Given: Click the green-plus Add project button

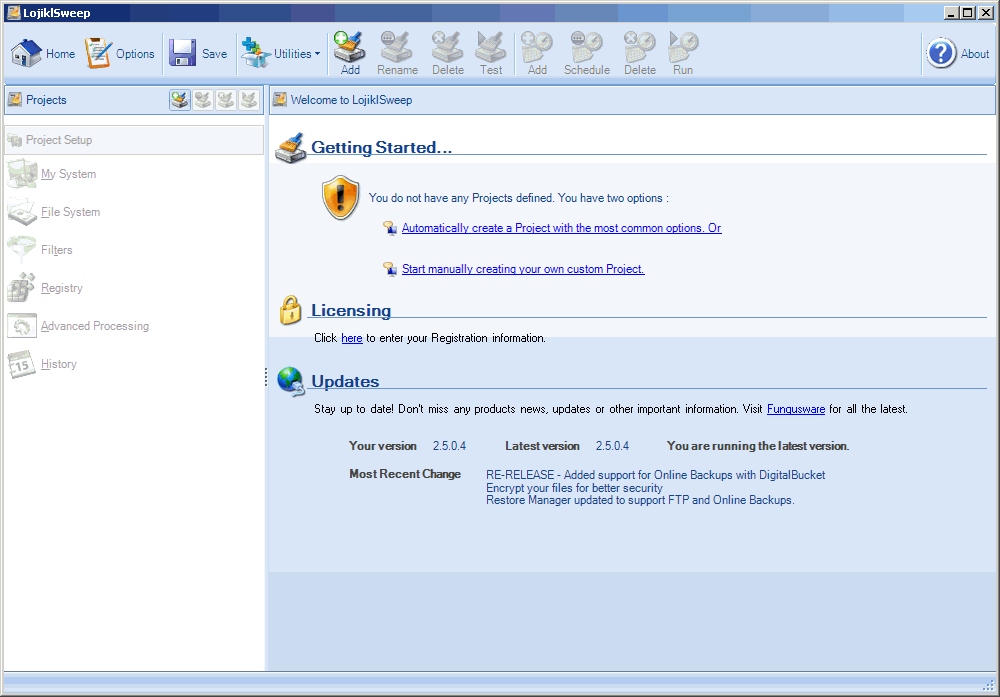Looking at the screenshot, I should coord(350,53).
